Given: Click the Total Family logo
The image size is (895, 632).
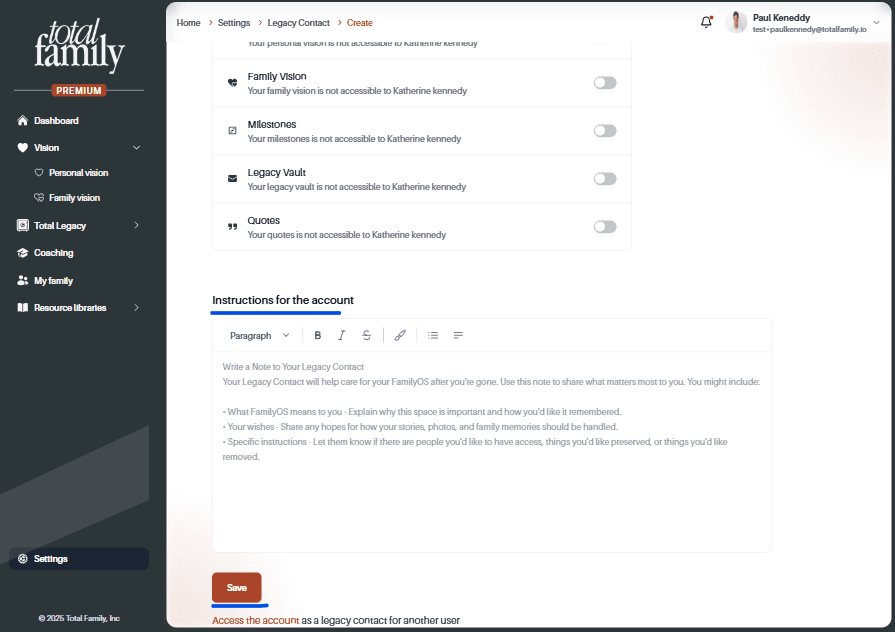Looking at the screenshot, I should click(79, 44).
